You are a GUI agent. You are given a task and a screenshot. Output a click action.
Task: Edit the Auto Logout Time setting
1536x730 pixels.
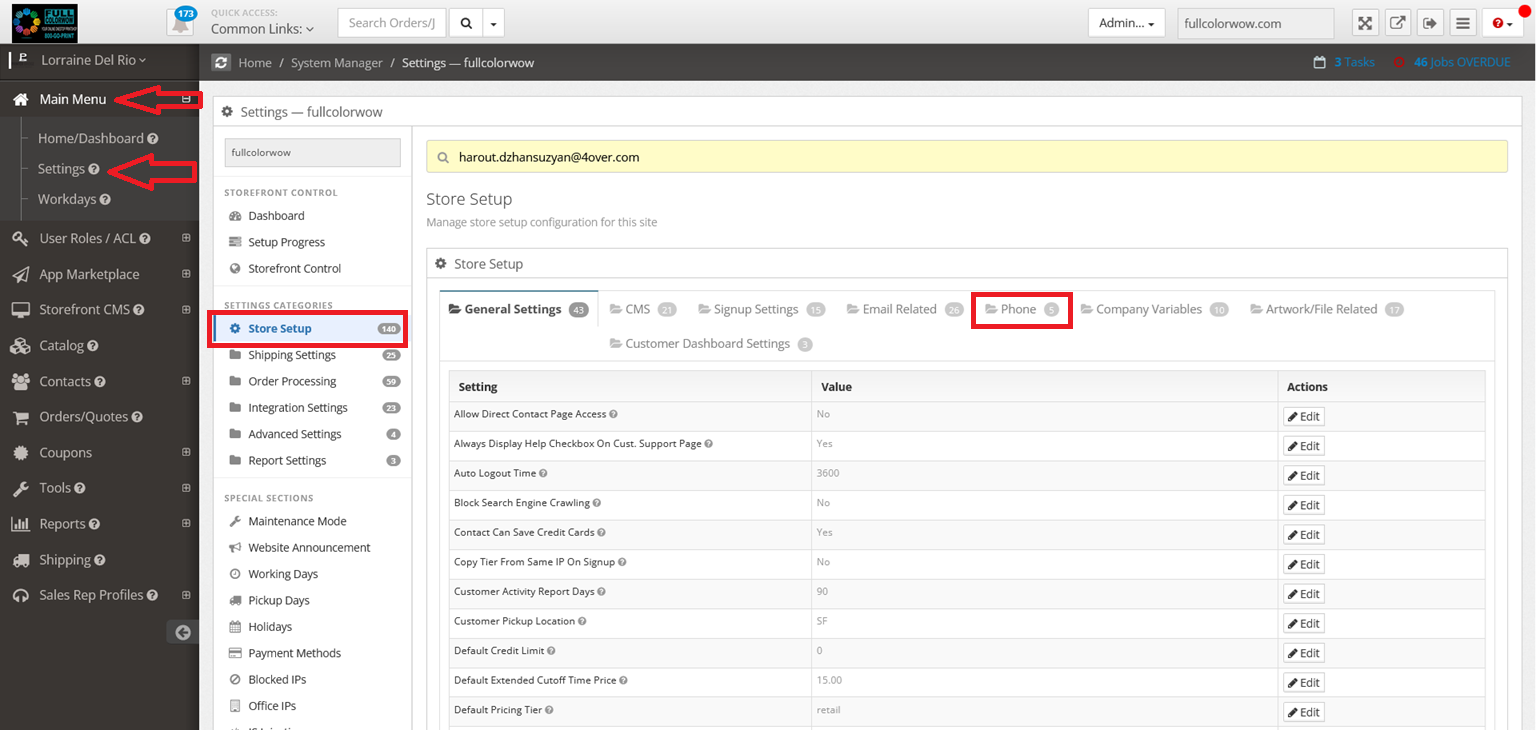1304,475
